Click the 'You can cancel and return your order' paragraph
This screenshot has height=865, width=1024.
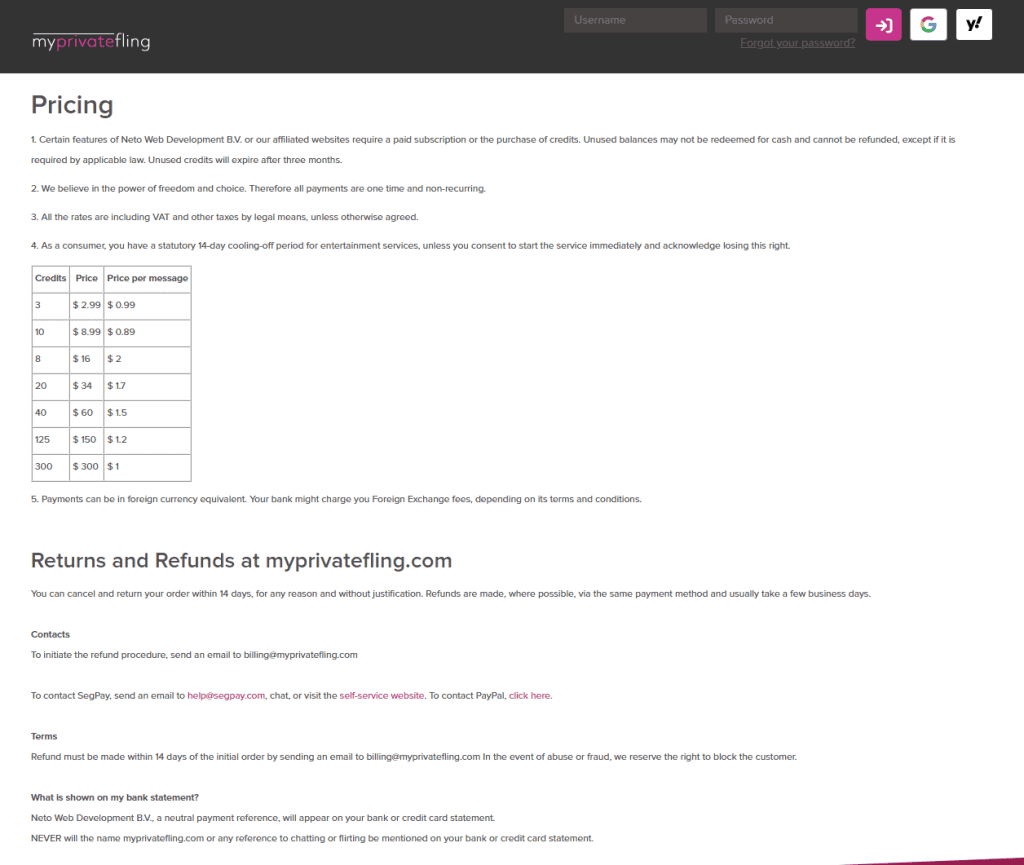tap(451, 594)
